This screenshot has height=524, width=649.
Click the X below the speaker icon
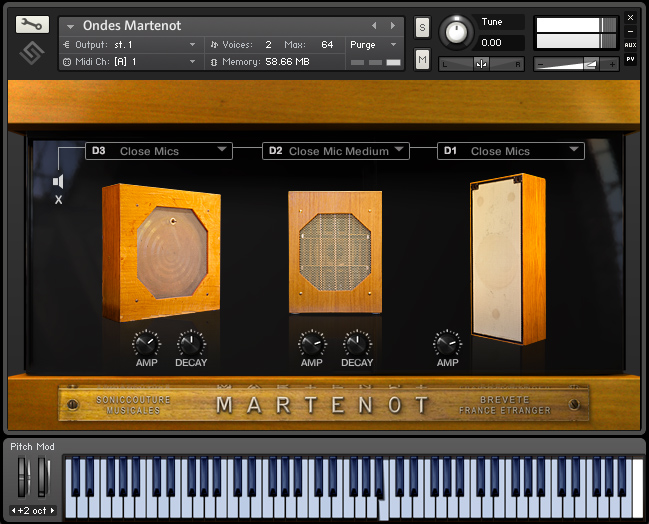click(x=58, y=200)
